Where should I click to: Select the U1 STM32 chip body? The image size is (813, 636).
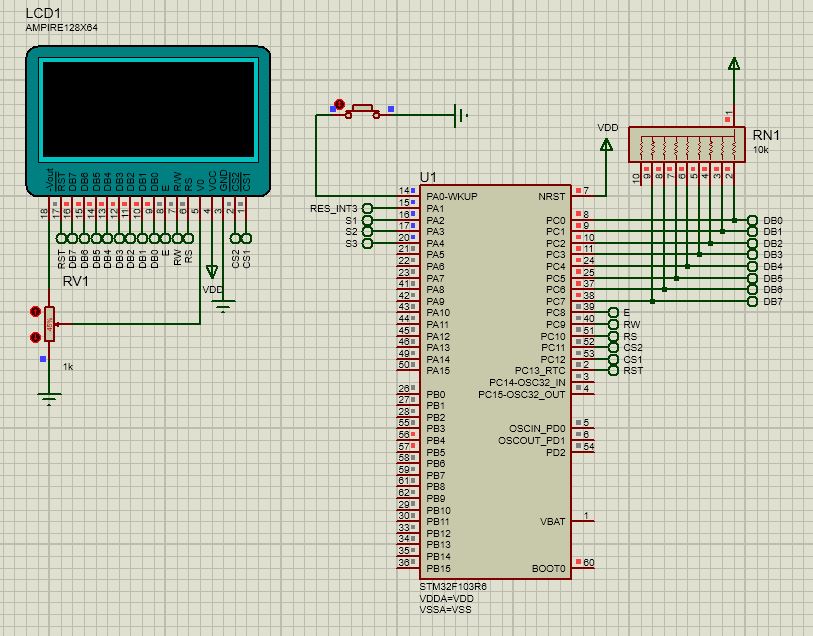(495, 382)
